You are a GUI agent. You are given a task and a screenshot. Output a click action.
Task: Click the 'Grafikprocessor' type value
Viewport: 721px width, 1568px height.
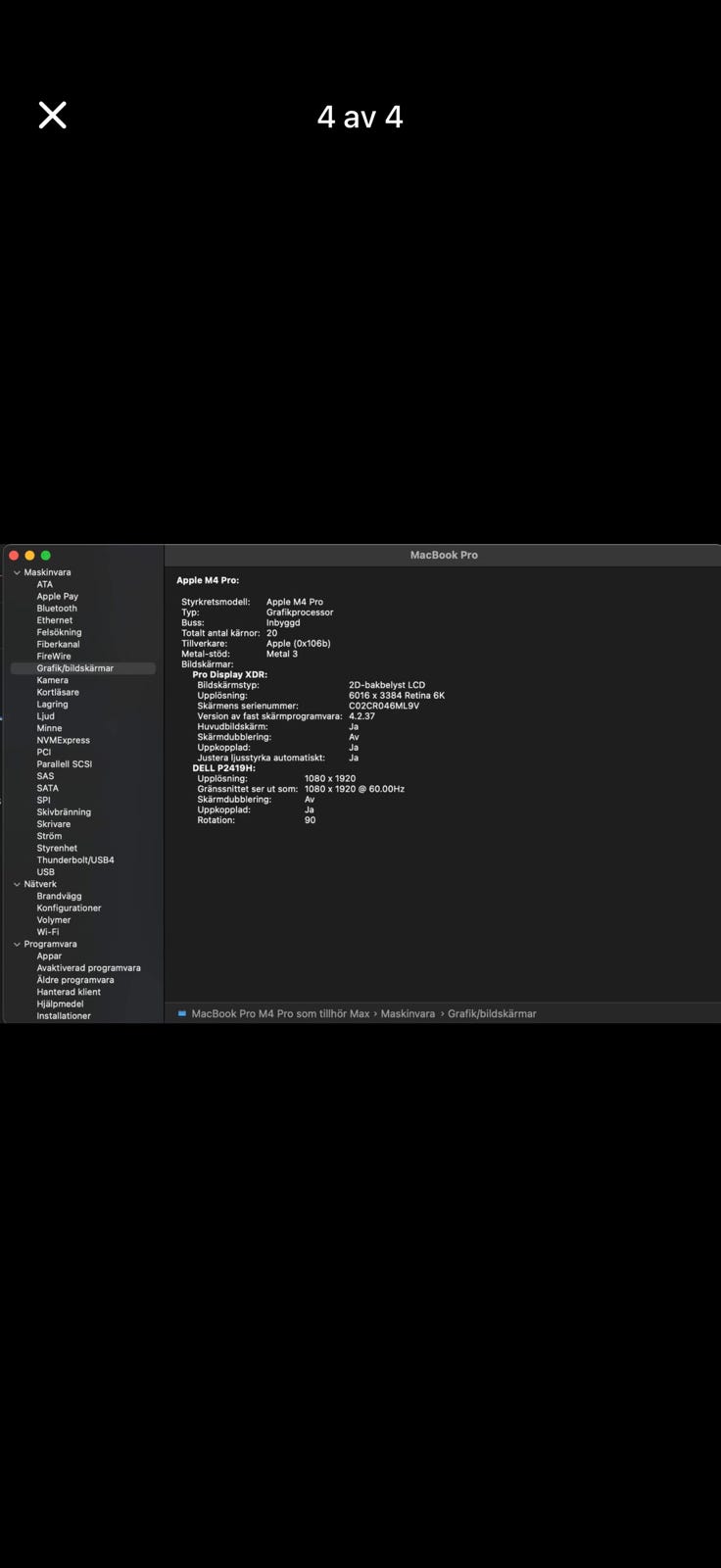coord(300,612)
